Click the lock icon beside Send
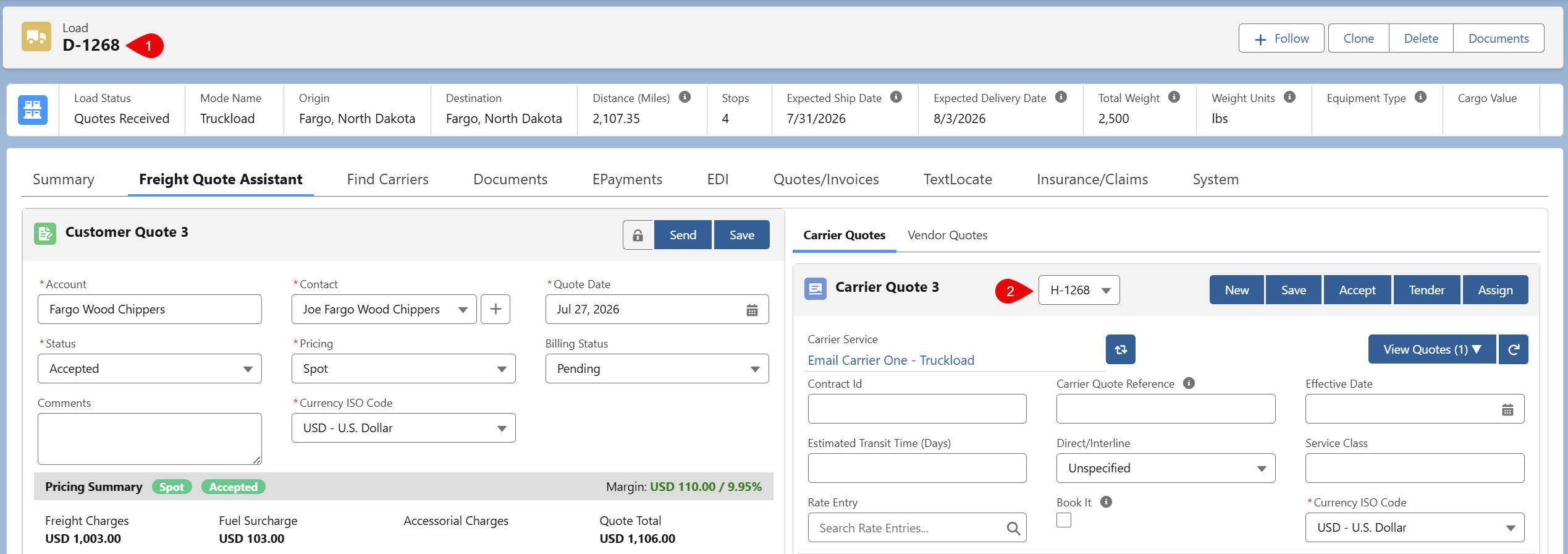 638,235
